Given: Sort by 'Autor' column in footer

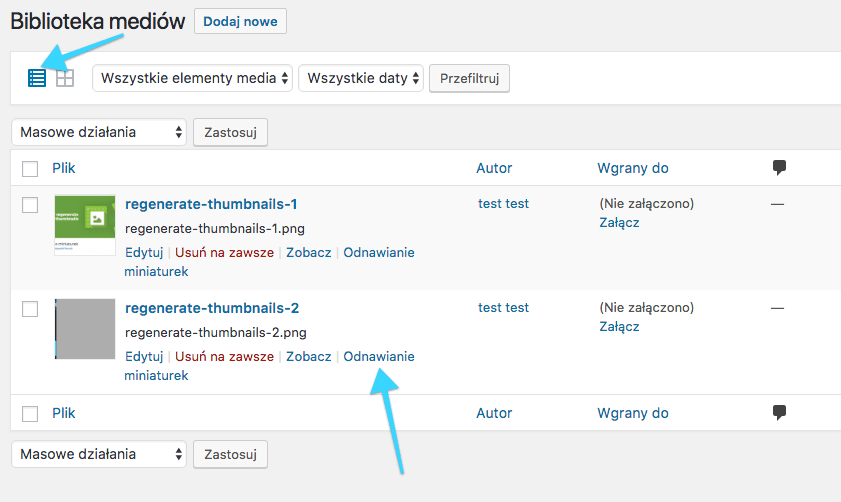Looking at the screenshot, I should pos(494,413).
